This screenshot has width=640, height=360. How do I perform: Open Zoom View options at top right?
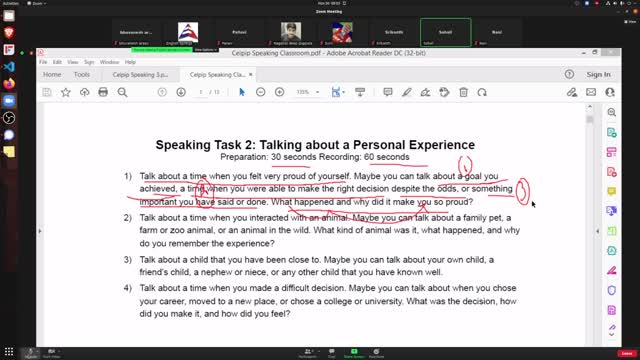click(629, 21)
